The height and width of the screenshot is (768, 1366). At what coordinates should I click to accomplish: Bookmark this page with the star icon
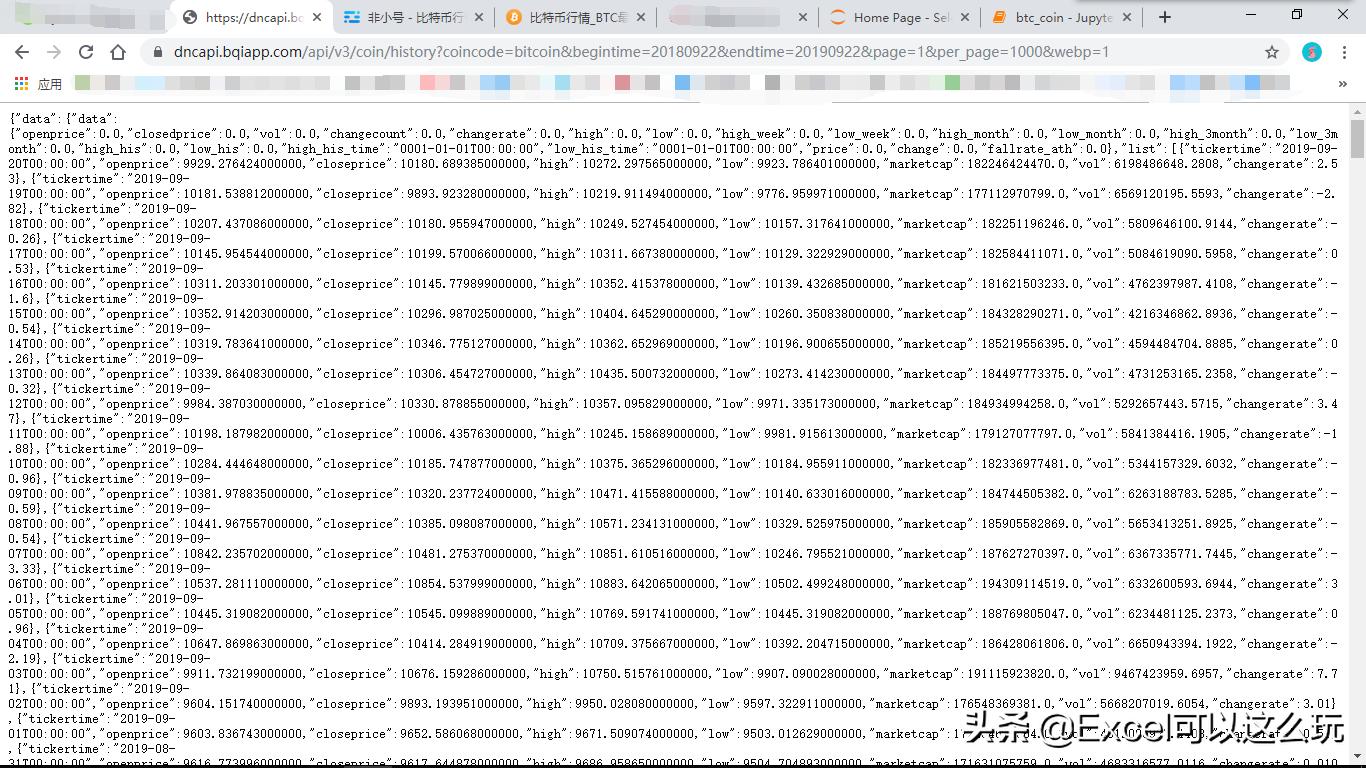click(x=1271, y=52)
